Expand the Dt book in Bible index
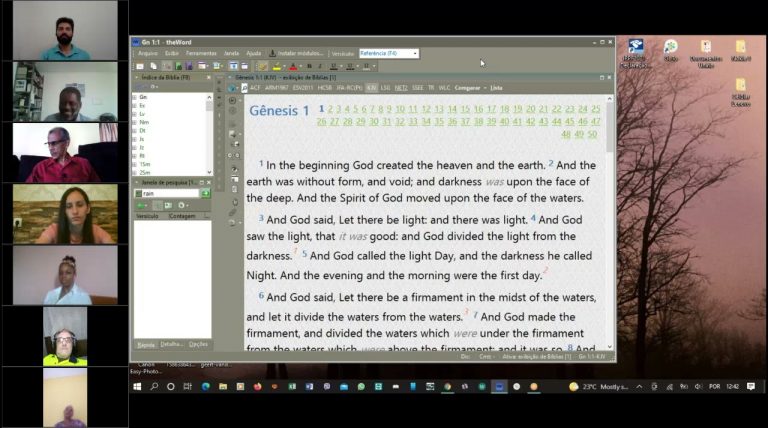 (x=135, y=131)
